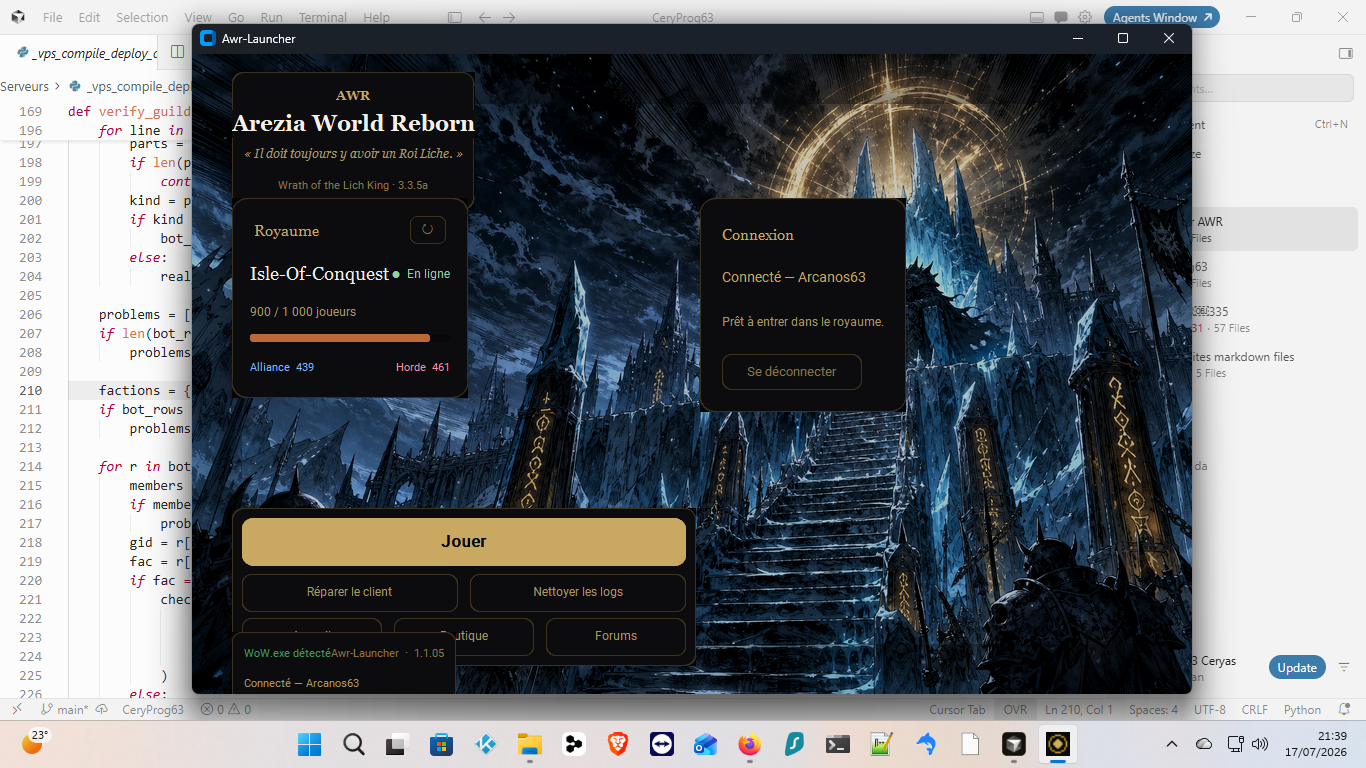Open the Forums button in launcher
The width and height of the screenshot is (1366, 768).
point(616,636)
